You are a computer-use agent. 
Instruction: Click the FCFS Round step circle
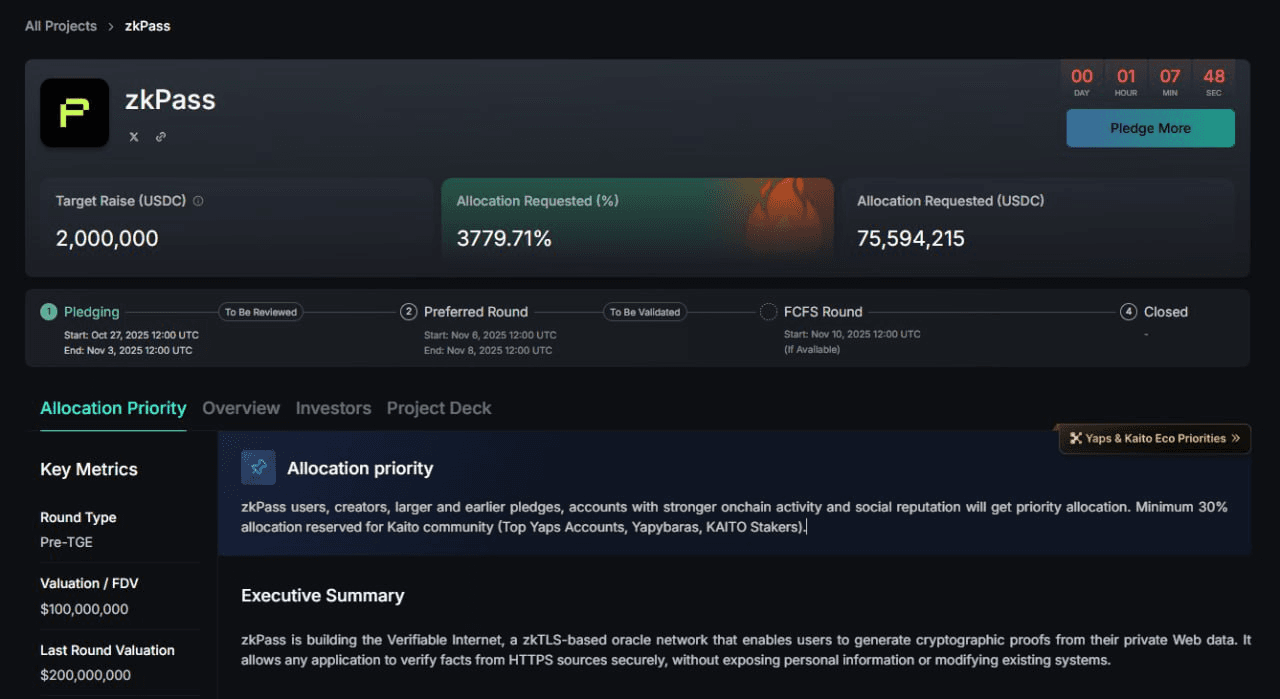(x=768, y=312)
